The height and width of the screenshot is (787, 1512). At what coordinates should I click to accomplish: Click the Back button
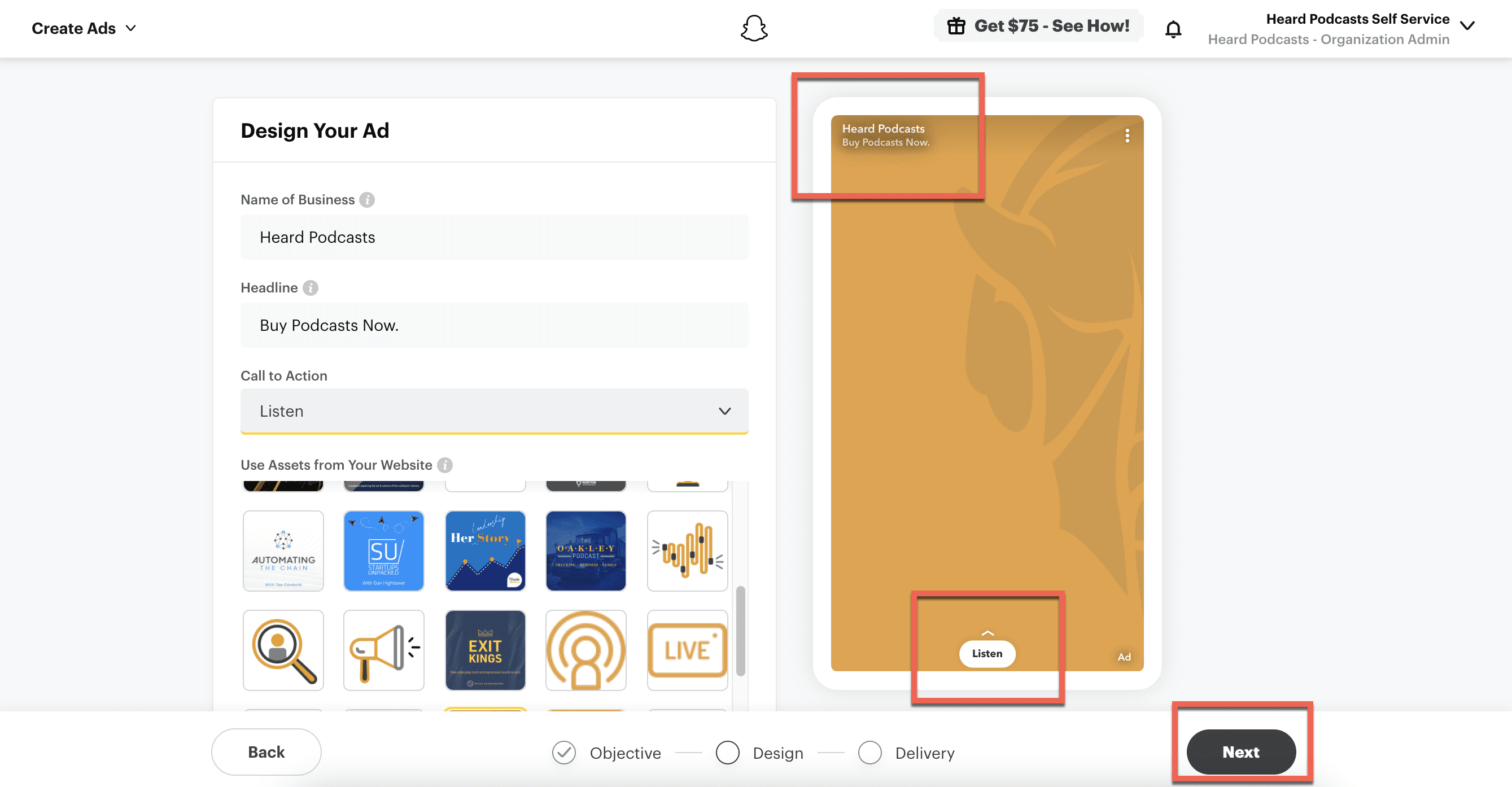click(266, 752)
